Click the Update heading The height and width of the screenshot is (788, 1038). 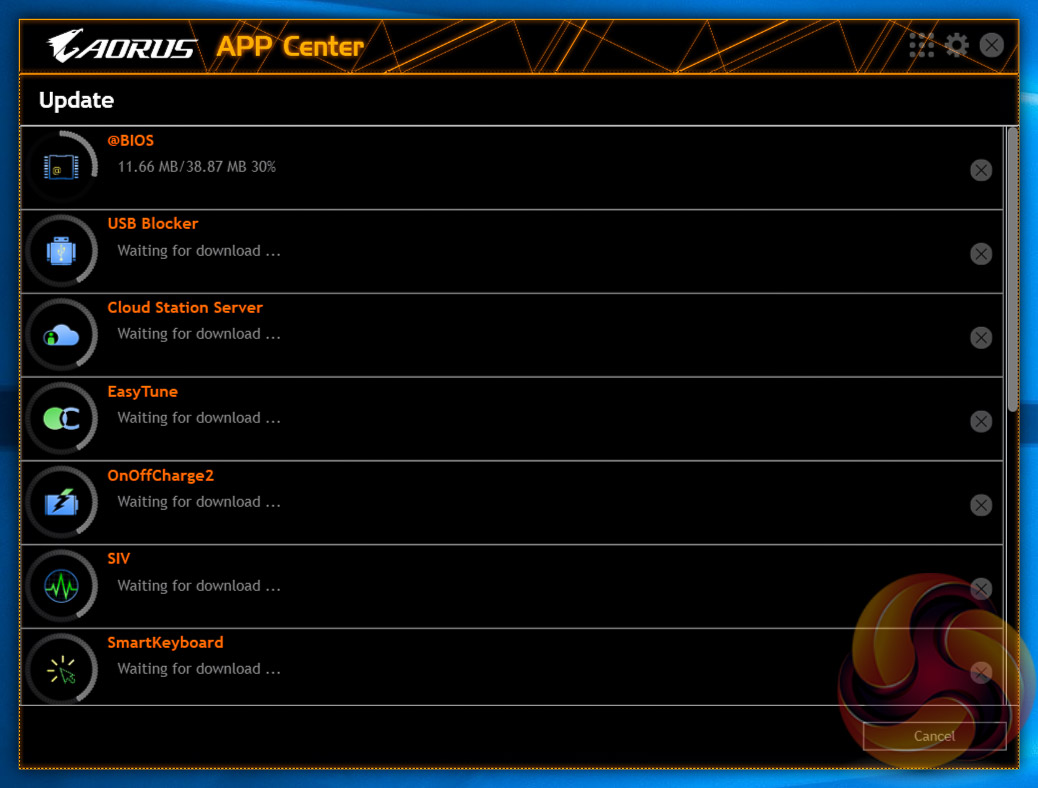[76, 100]
